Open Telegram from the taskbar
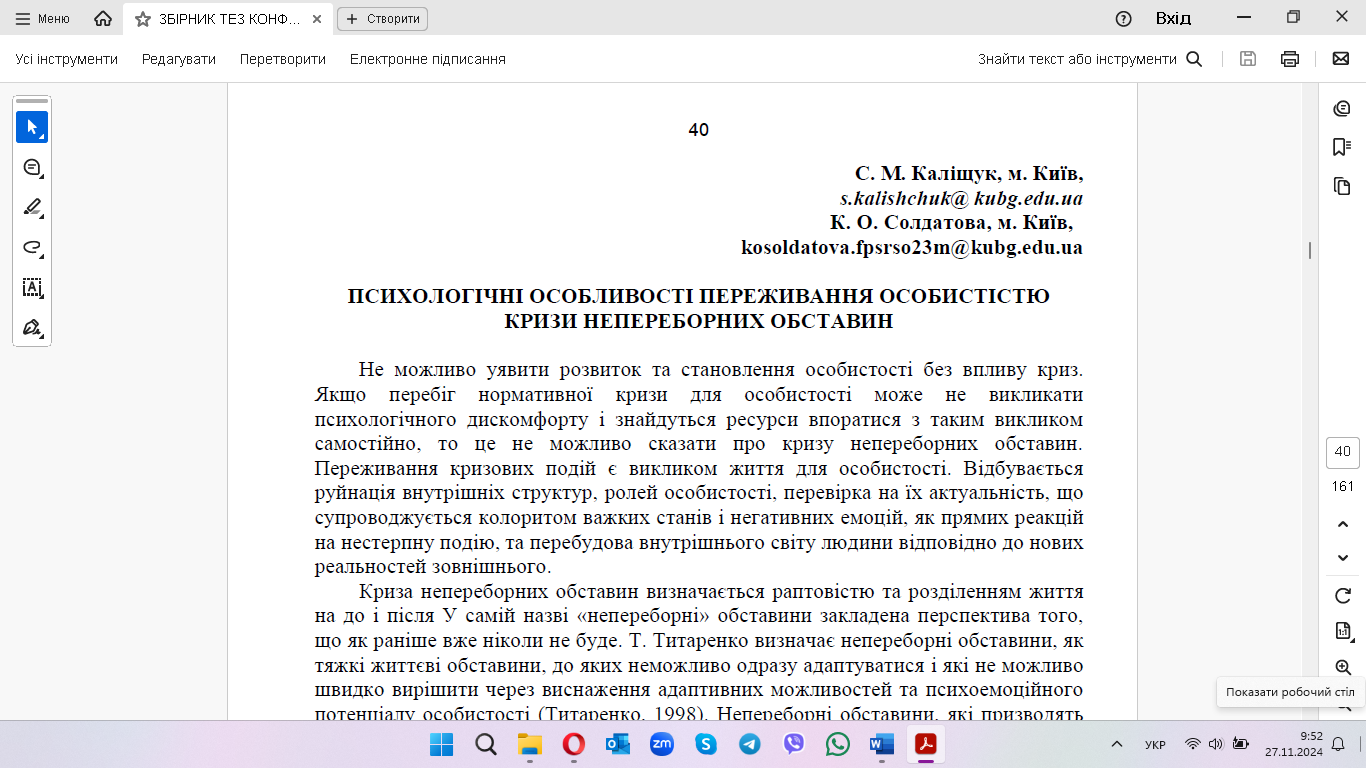Viewport: 1366px width, 768px height. pyautogui.click(x=749, y=744)
